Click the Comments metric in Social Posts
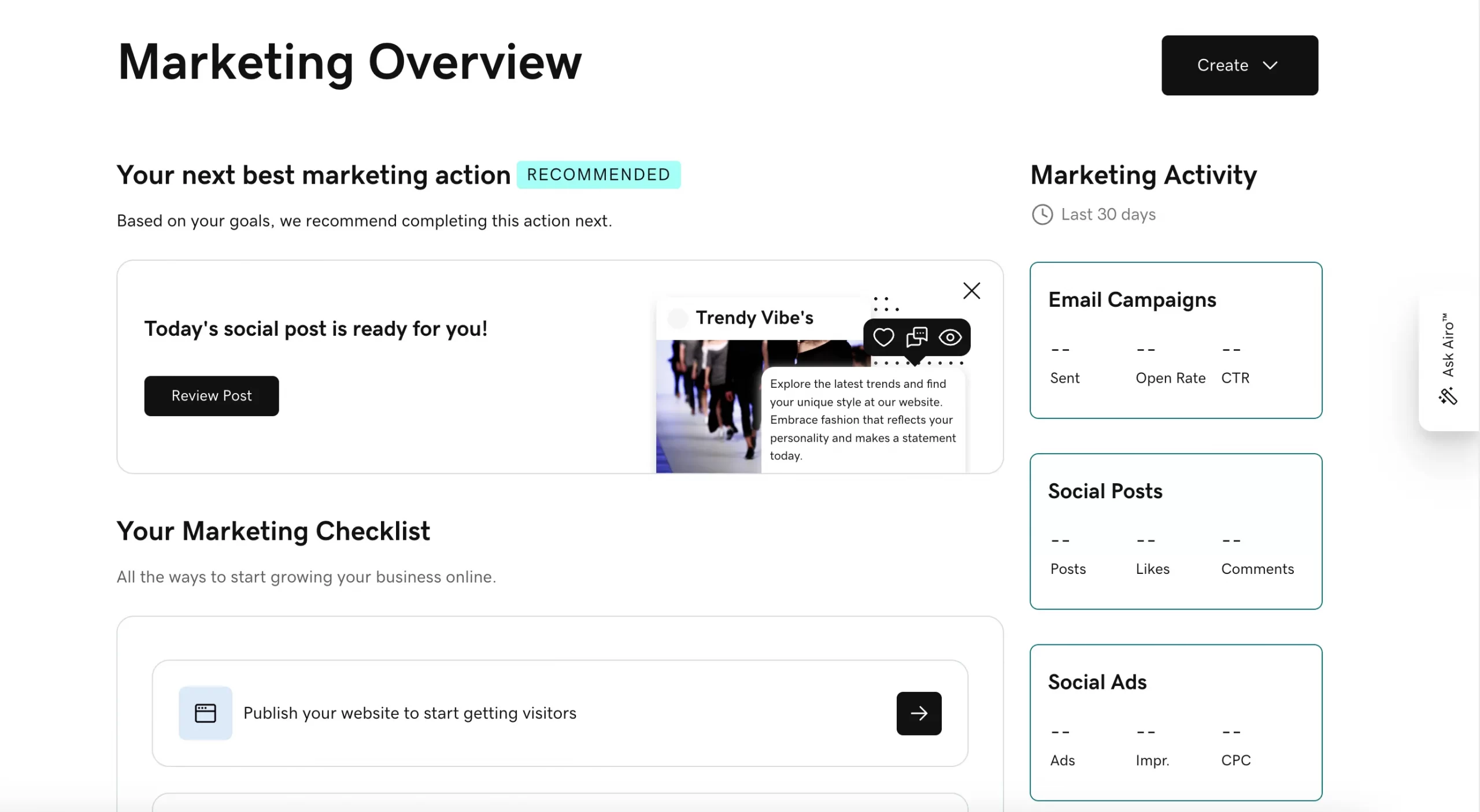 coord(1257,569)
